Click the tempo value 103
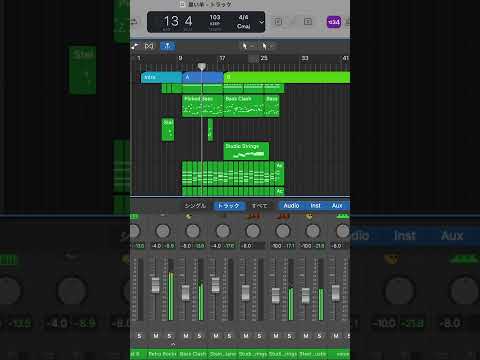Screen dimensions: 480x360 click(215, 17)
